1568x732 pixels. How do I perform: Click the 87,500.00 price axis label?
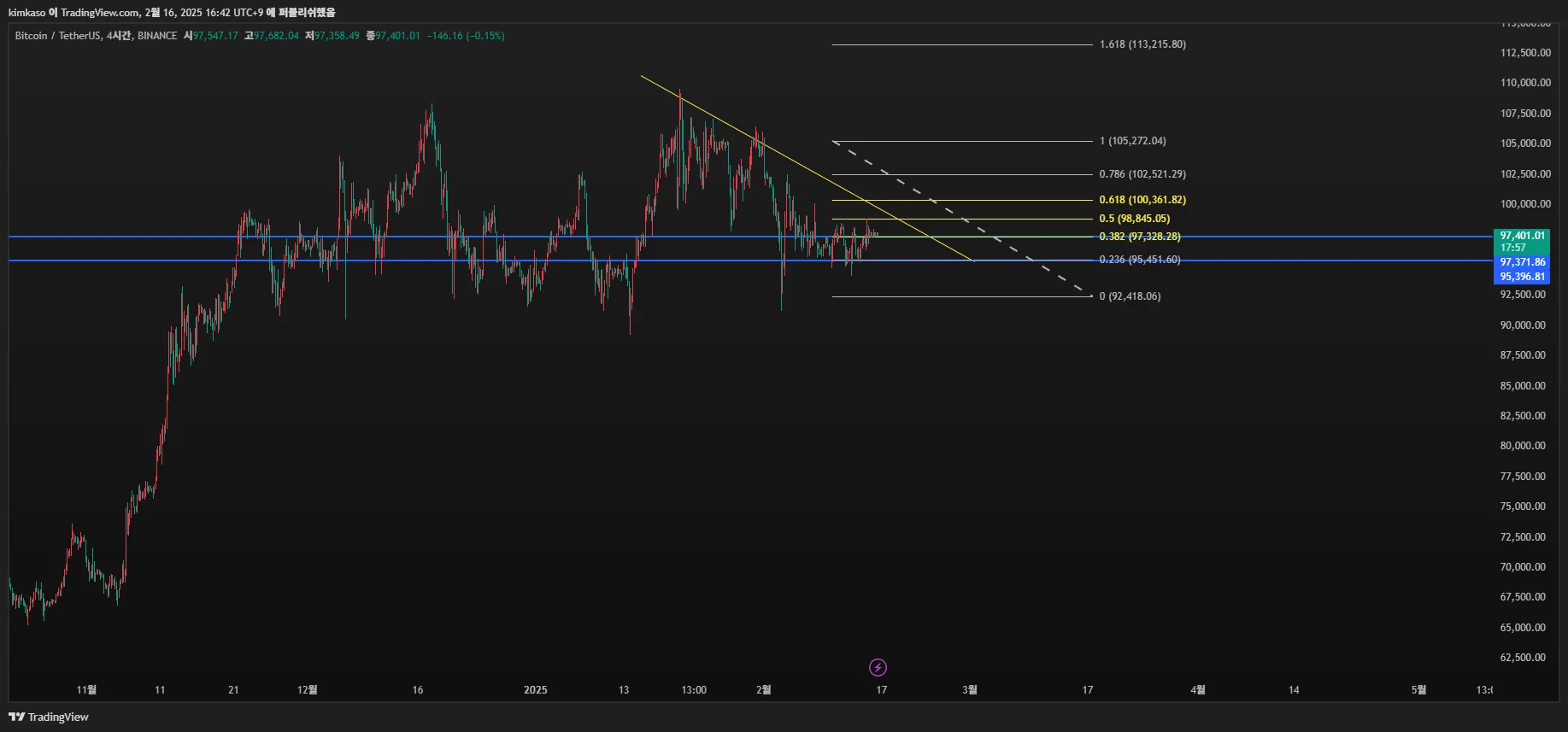(x=1523, y=355)
